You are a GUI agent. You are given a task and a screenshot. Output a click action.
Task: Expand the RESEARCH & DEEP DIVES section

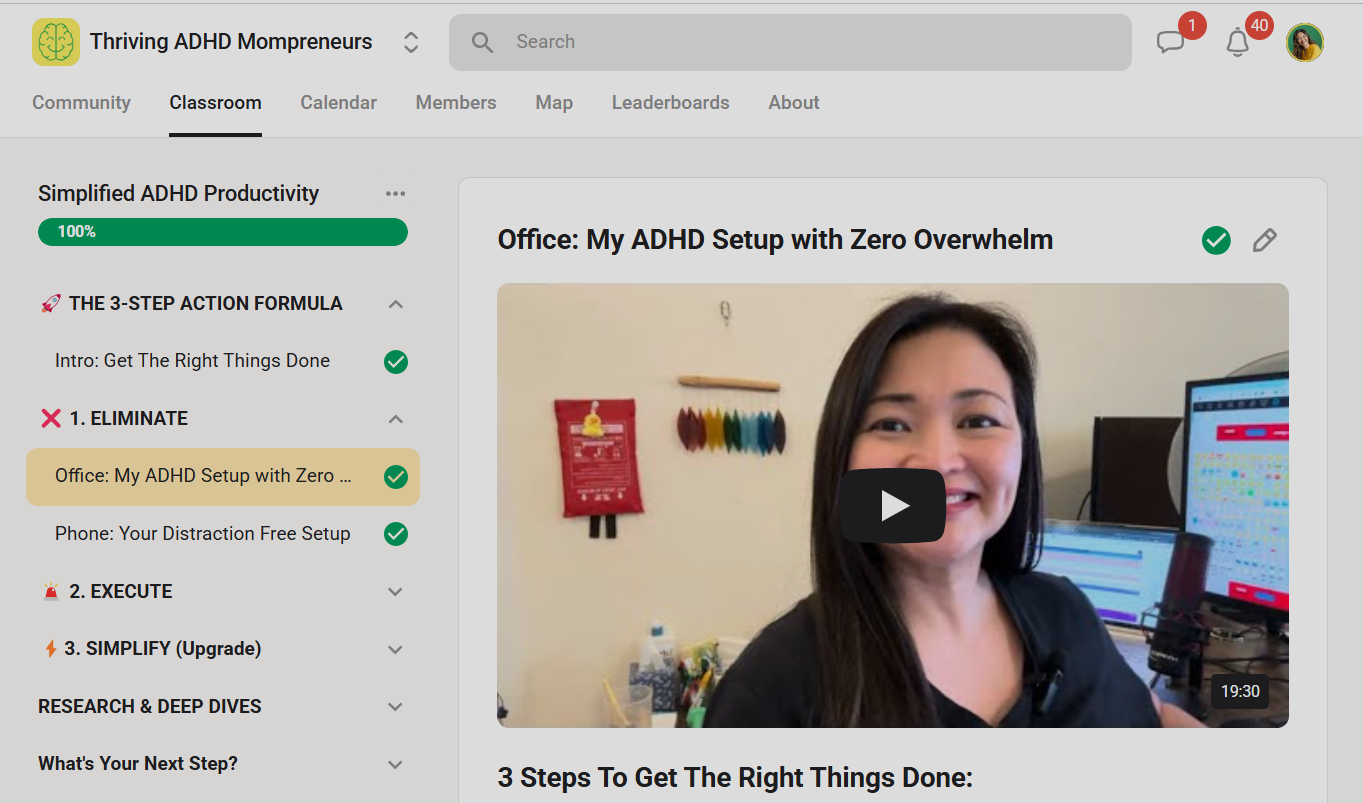(395, 706)
